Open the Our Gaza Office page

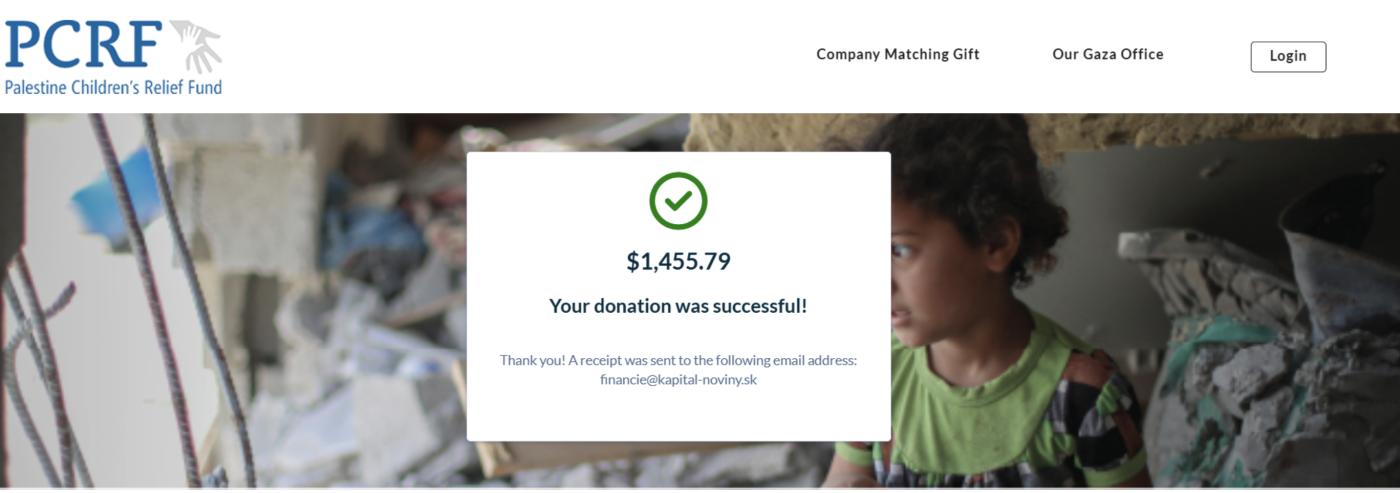click(x=1108, y=54)
